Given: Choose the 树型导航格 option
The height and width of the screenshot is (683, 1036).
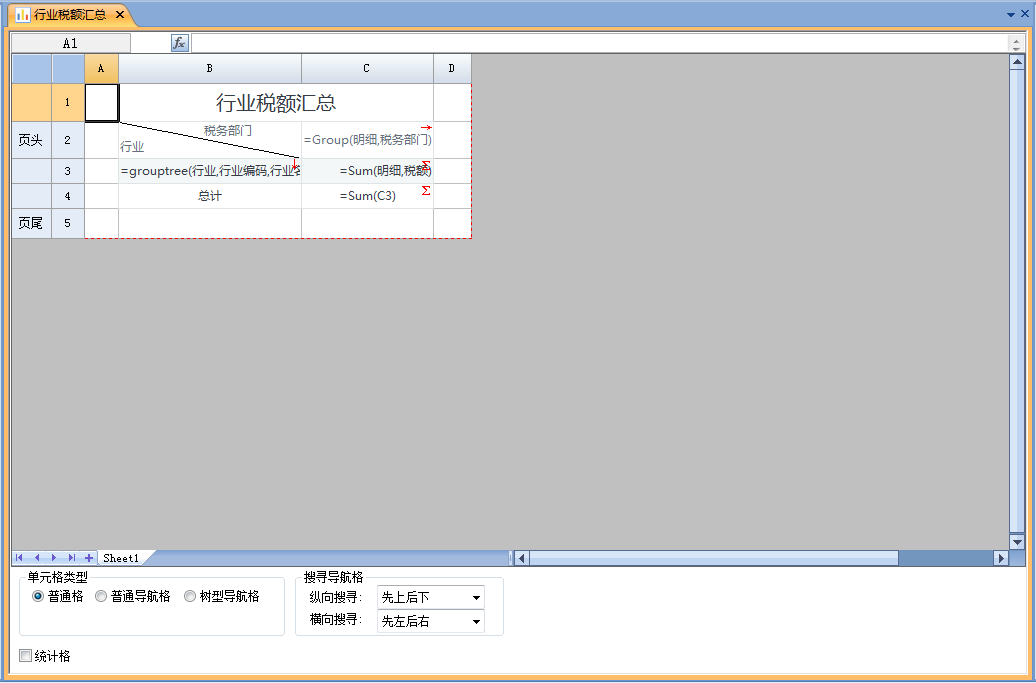Looking at the screenshot, I should 190,596.
